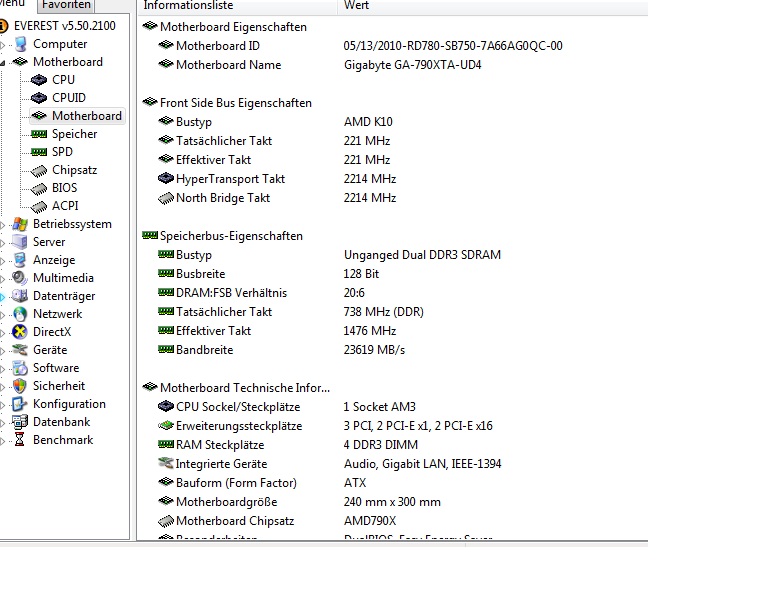Image resolution: width=768 pixels, height=614 pixels.
Task: Click the ACPI chip icon
Action: point(39,207)
